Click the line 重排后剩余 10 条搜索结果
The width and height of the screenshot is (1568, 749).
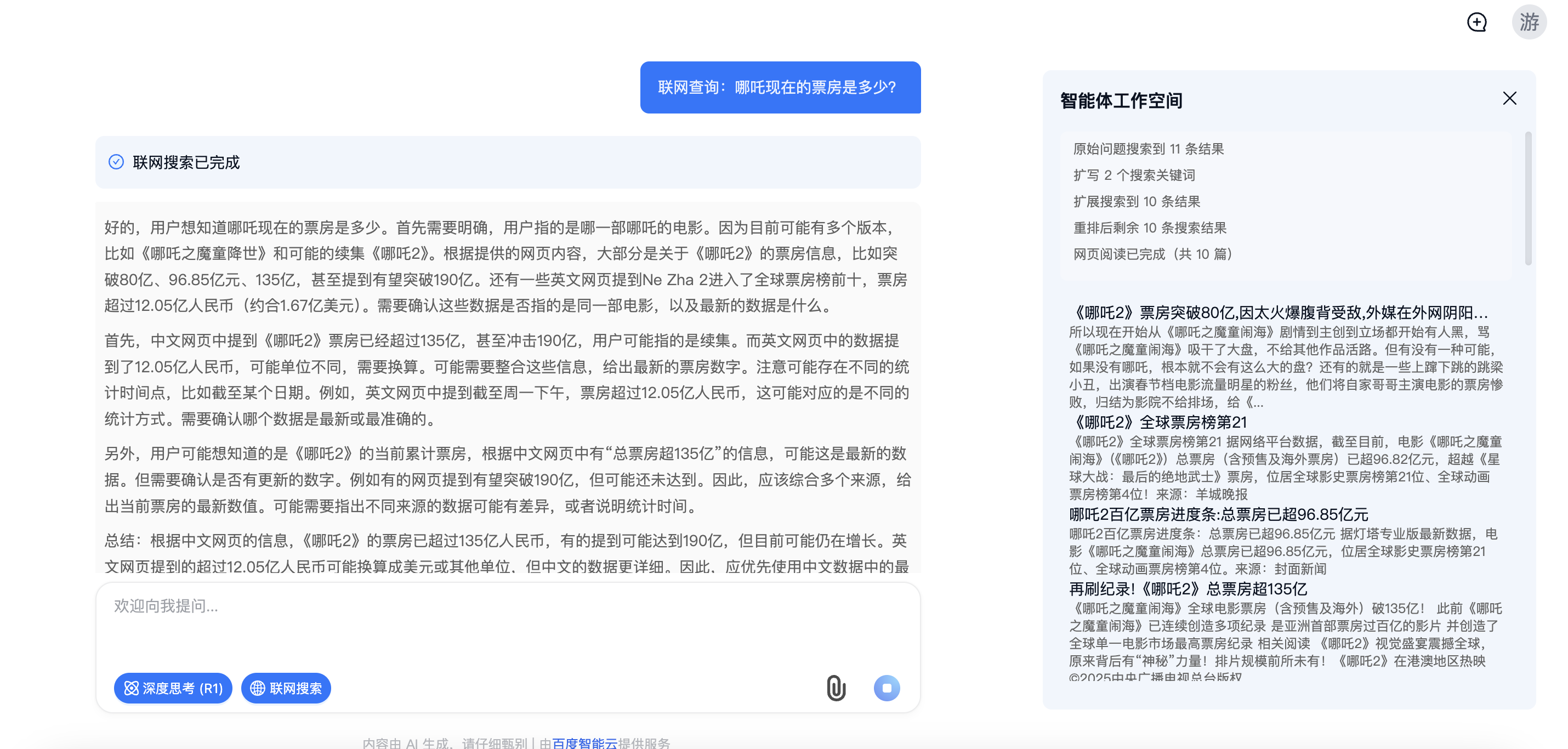pos(1150,228)
